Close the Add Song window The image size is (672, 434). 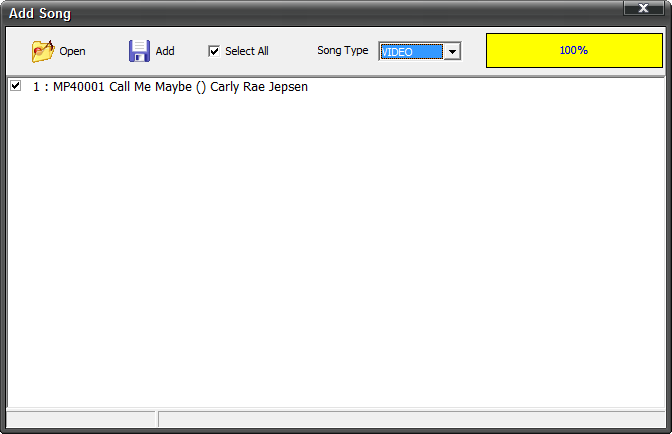643,8
